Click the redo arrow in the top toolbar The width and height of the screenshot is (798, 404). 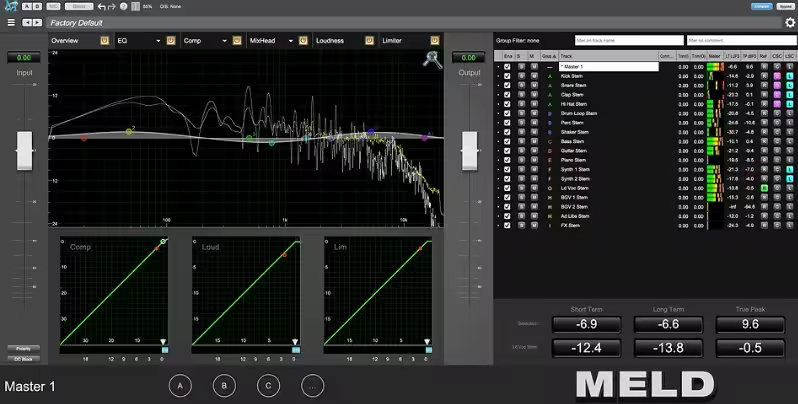[112, 6]
